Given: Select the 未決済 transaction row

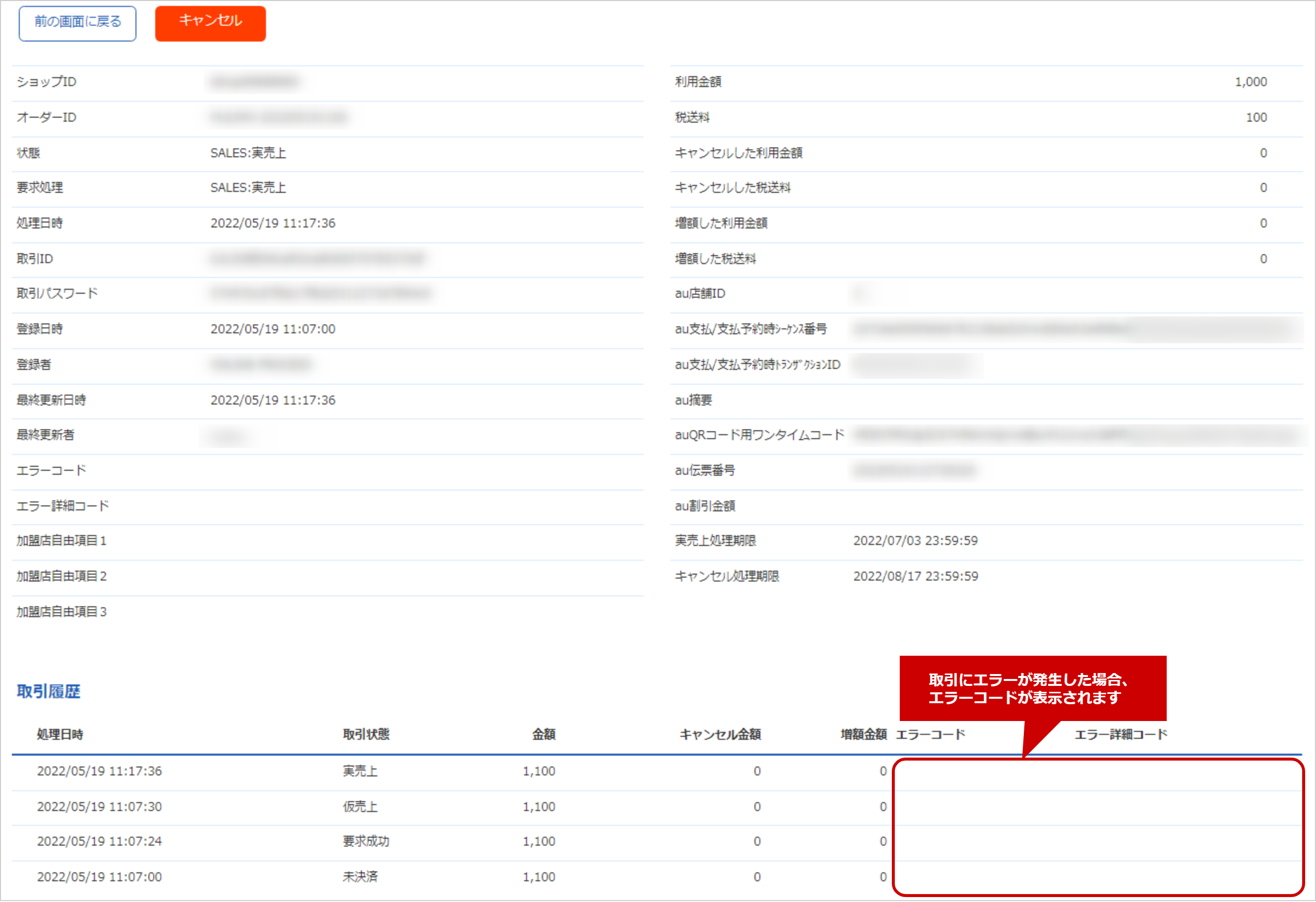Looking at the screenshot, I should point(359,876).
